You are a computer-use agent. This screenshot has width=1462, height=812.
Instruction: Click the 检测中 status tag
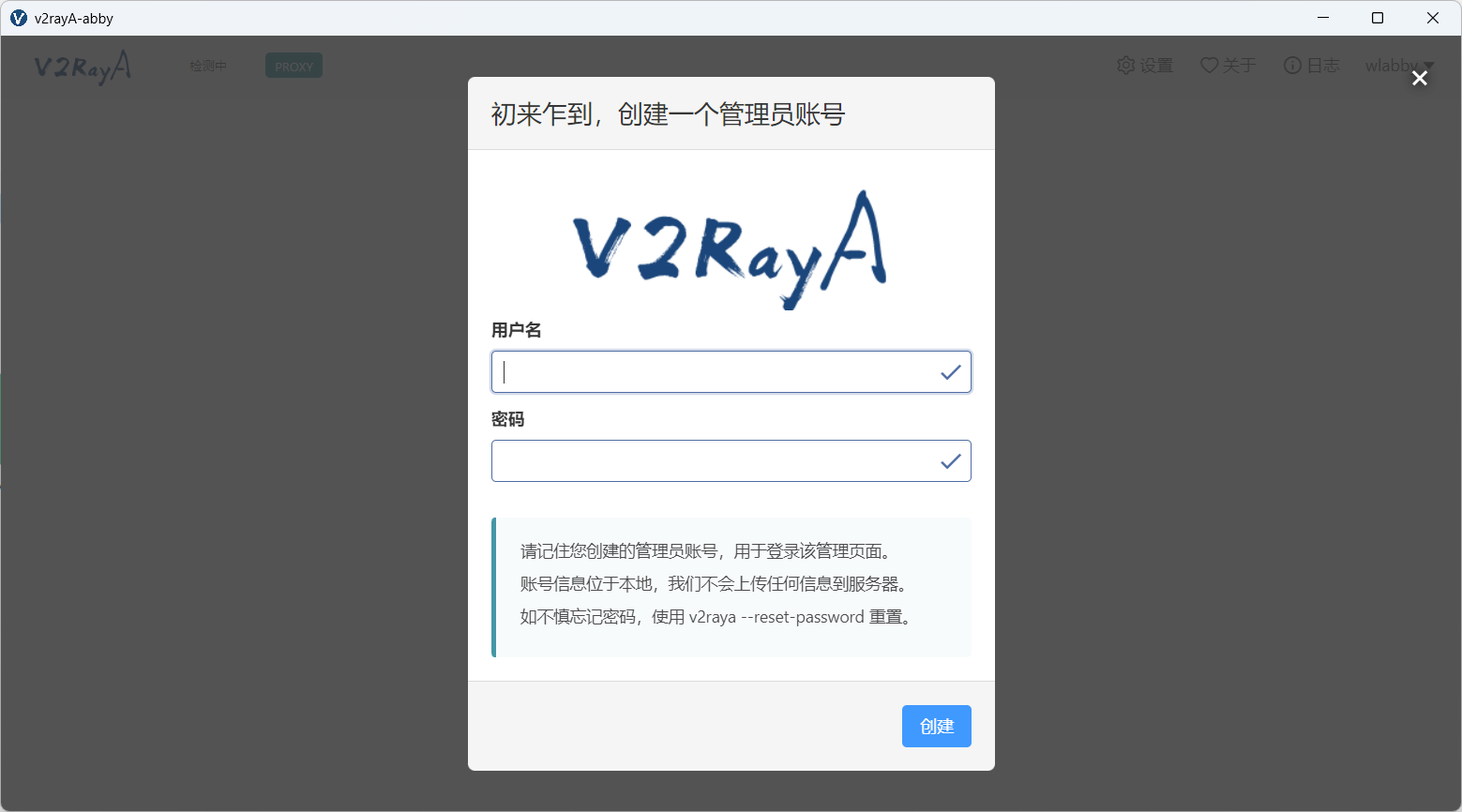(208, 66)
